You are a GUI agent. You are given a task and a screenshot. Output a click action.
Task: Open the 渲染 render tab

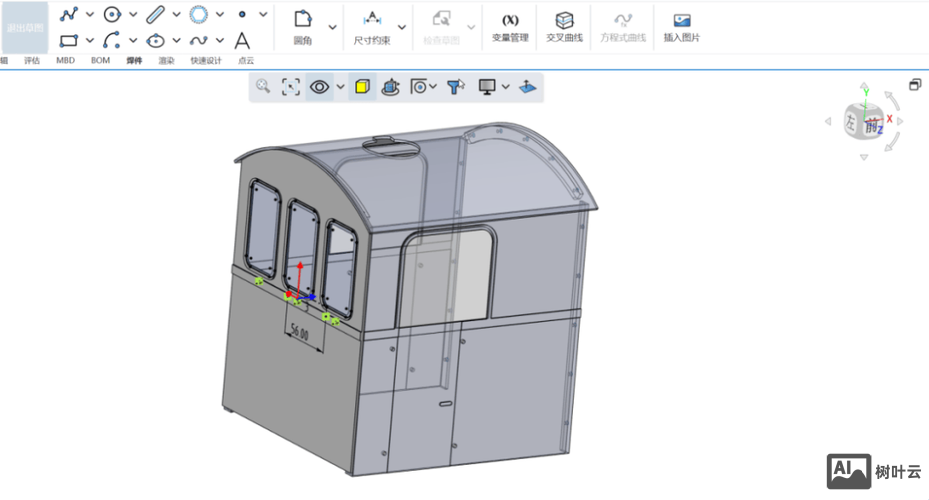tap(166, 61)
